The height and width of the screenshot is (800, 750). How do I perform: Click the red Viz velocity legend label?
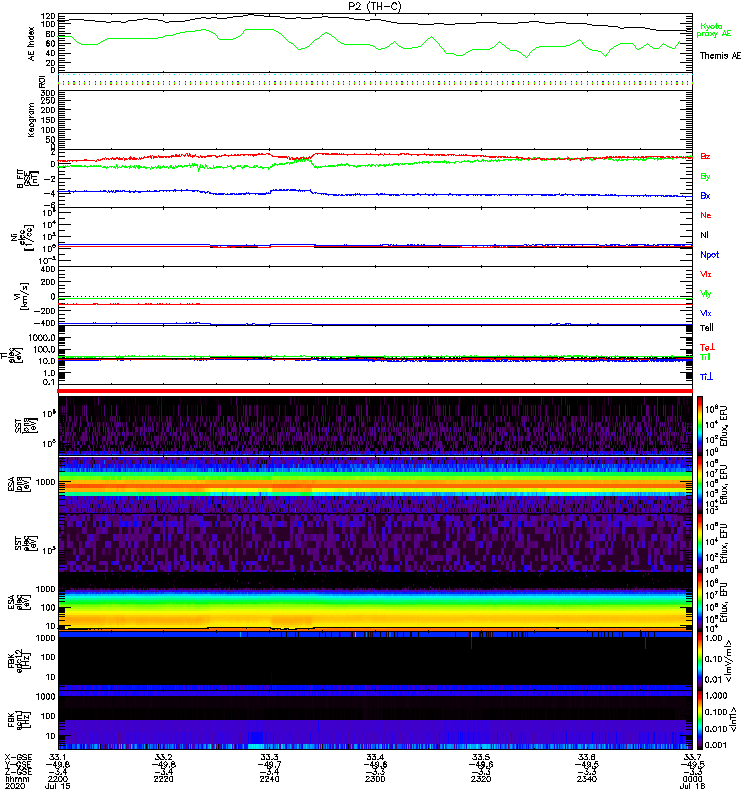[705, 274]
